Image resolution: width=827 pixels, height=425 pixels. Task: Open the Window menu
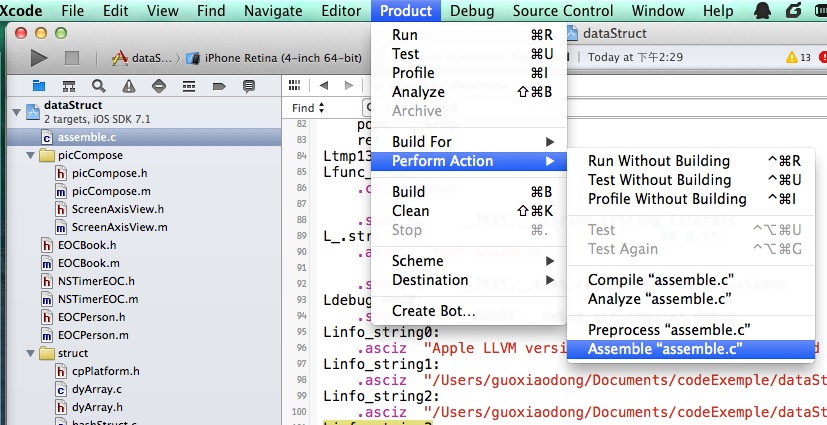point(658,11)
